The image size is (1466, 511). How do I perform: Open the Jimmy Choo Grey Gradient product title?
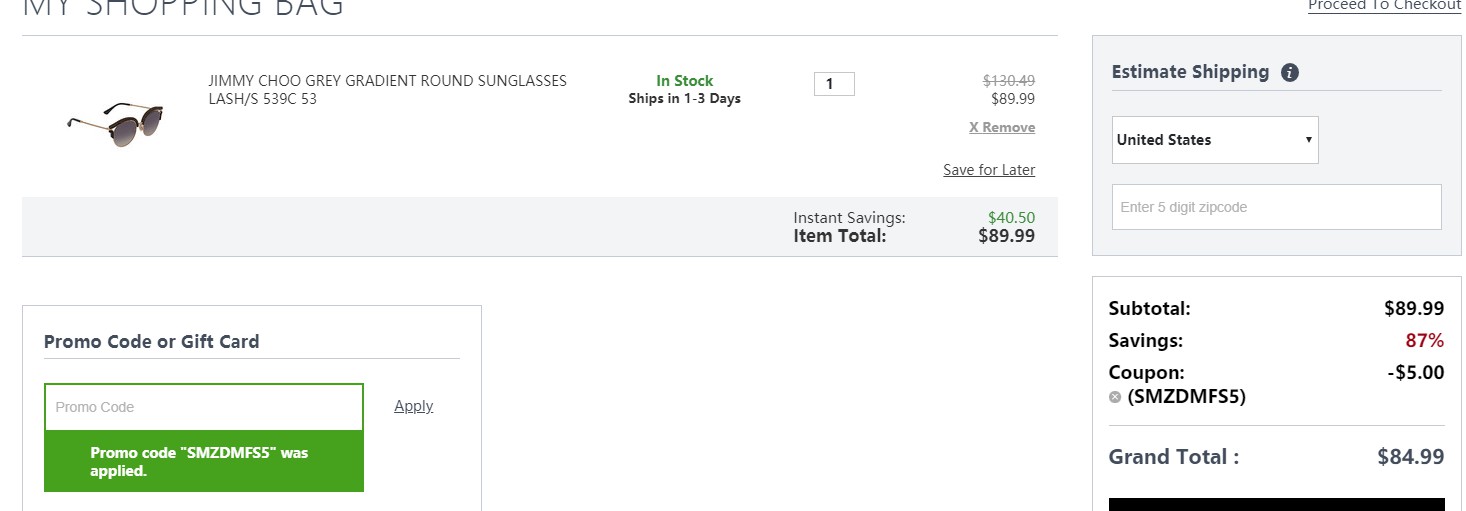pos(387,90)
